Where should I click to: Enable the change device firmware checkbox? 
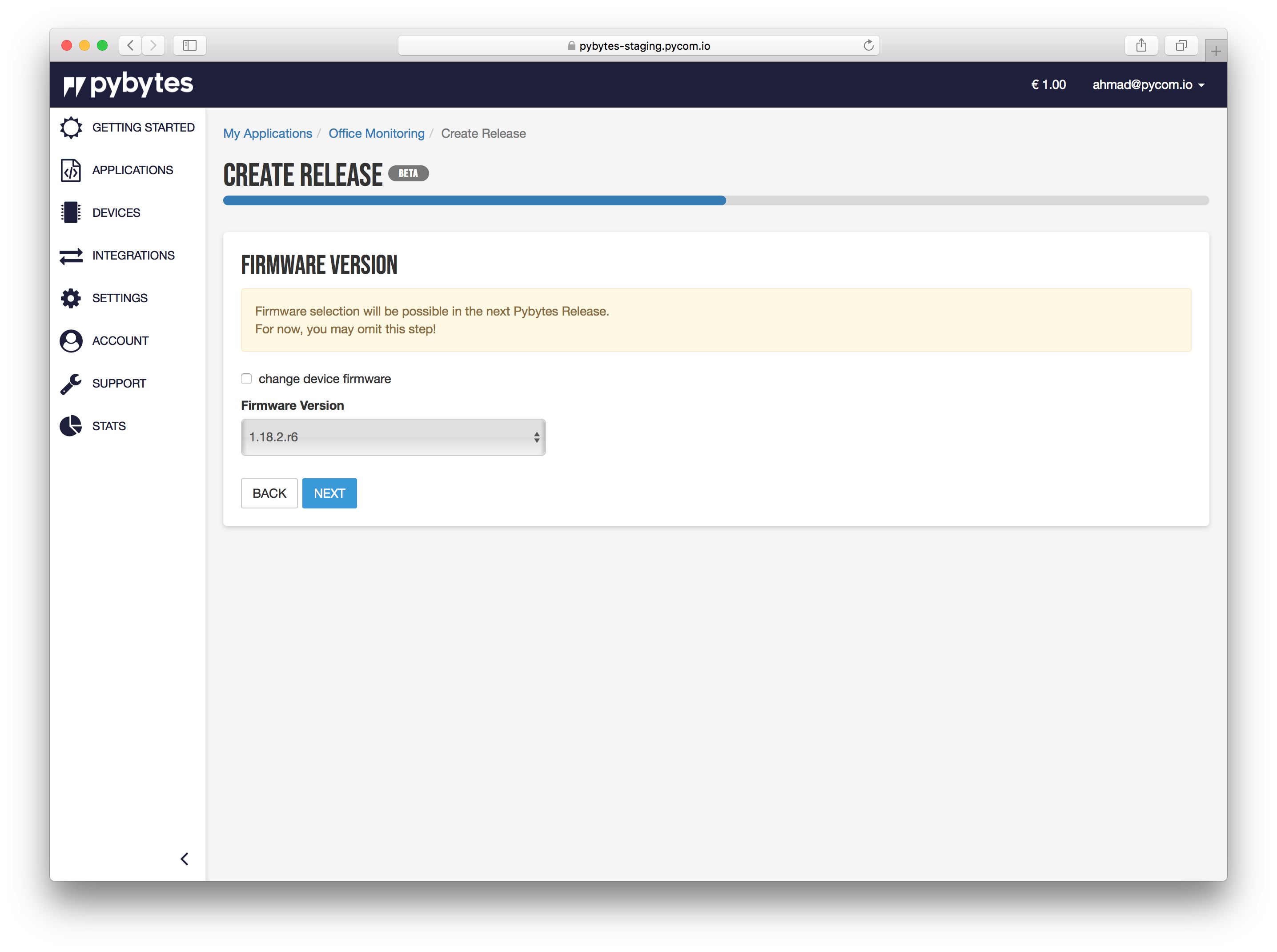pyautogui.click(x=246, y=379)
